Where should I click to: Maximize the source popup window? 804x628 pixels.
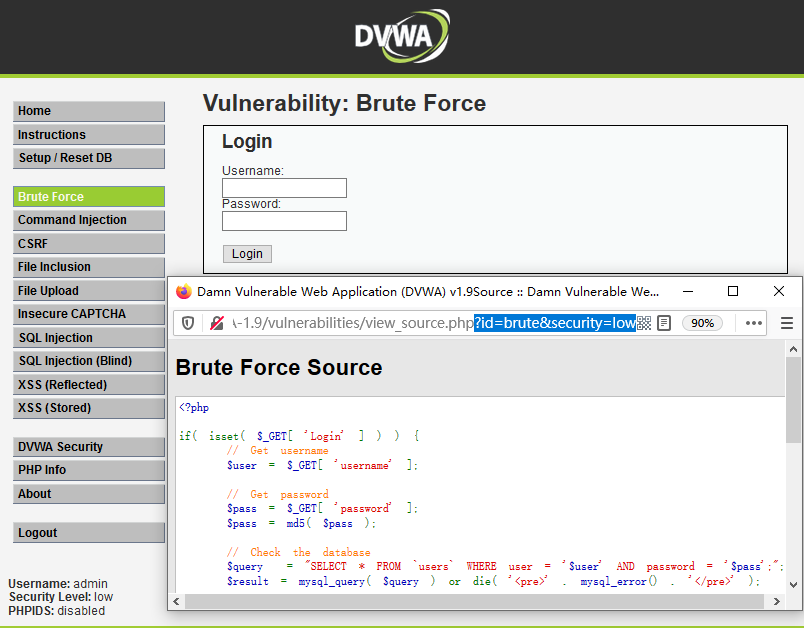[733, 291]
